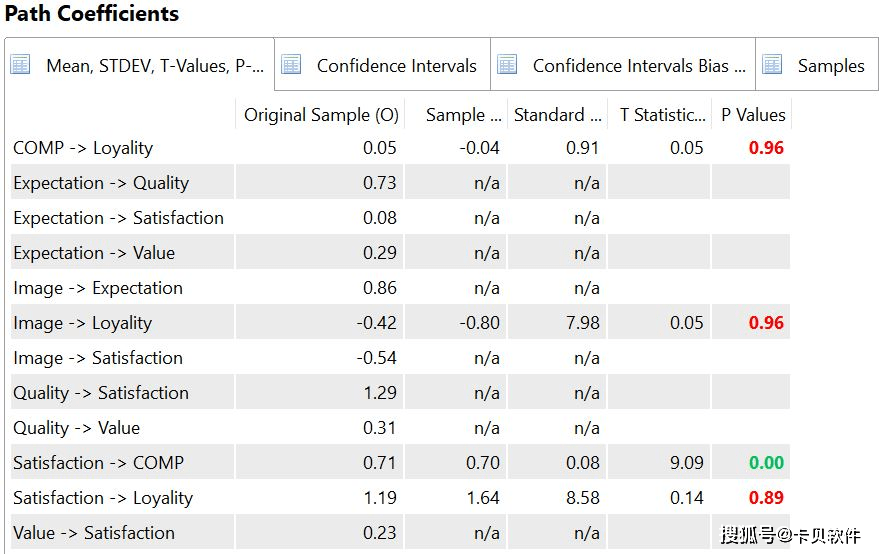879x554 pixels.
Task: Click the Standard Deviation column header
Action: click(558, 115)
